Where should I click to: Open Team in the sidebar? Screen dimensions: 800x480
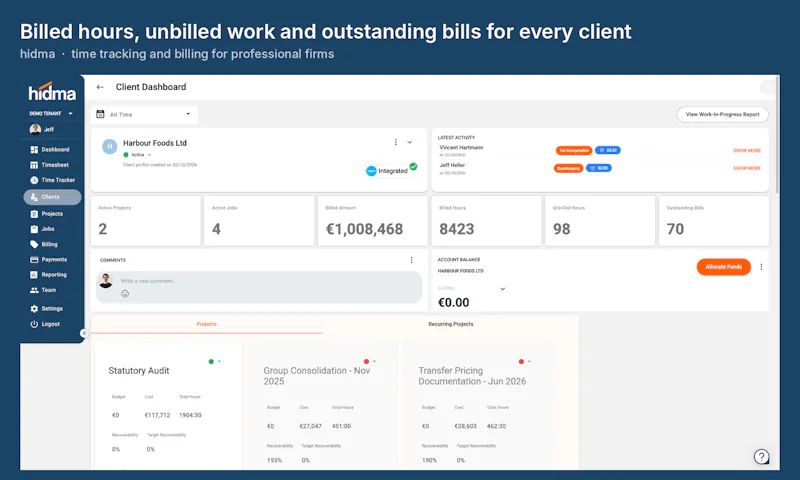click(x=43, y=290)
